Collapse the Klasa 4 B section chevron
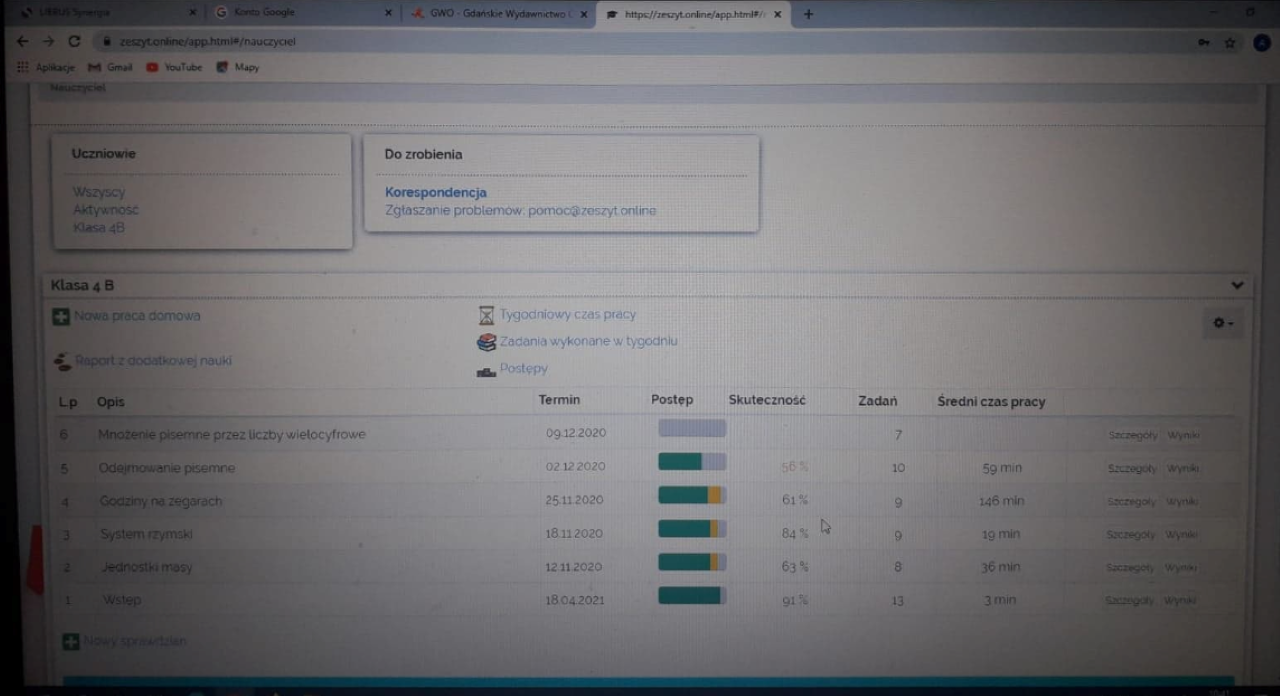Viewport: 1280px width, 696px height. [x=1237, y=285]
